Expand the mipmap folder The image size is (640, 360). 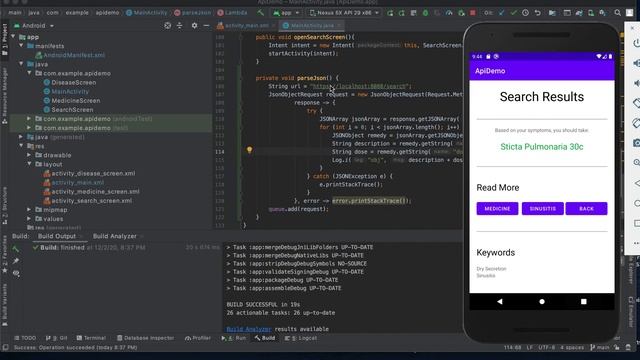click(x=29, y=210)
